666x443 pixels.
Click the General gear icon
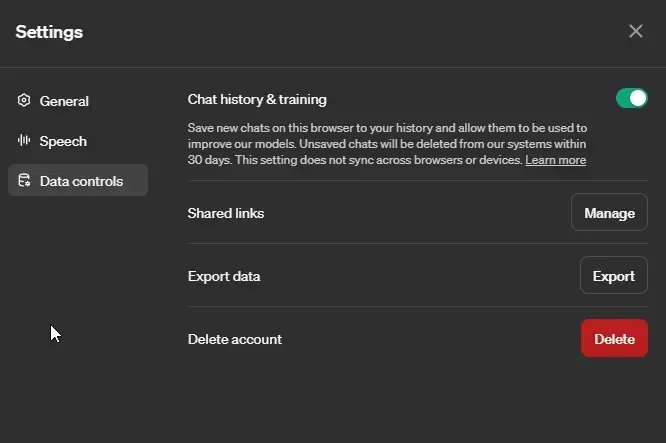pyautogui.click(x=24, y=101)
